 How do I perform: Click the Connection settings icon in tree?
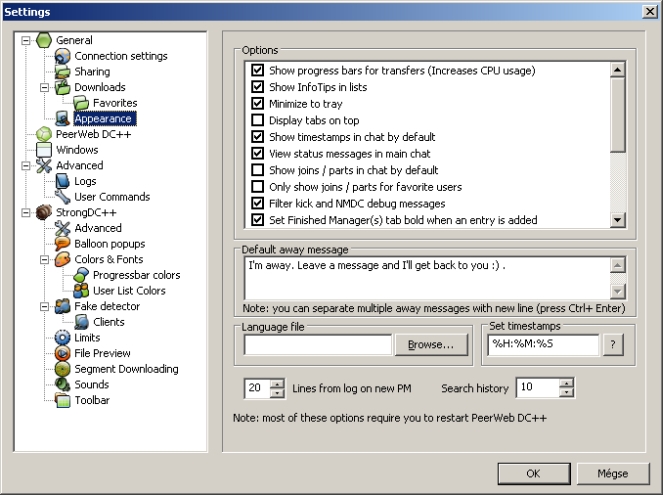click(62, 56)
